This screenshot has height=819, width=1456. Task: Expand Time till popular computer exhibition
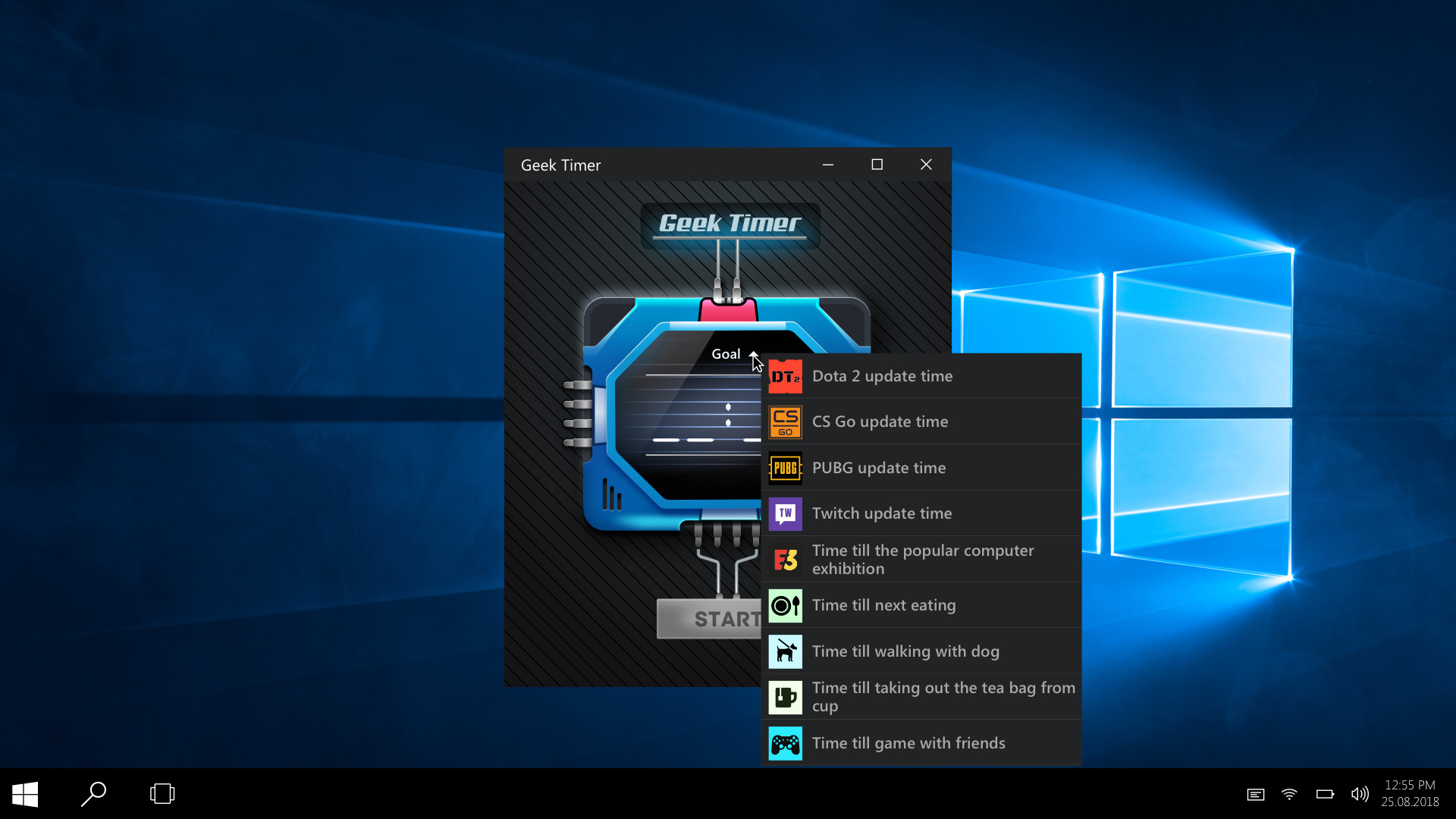(922, 558)
